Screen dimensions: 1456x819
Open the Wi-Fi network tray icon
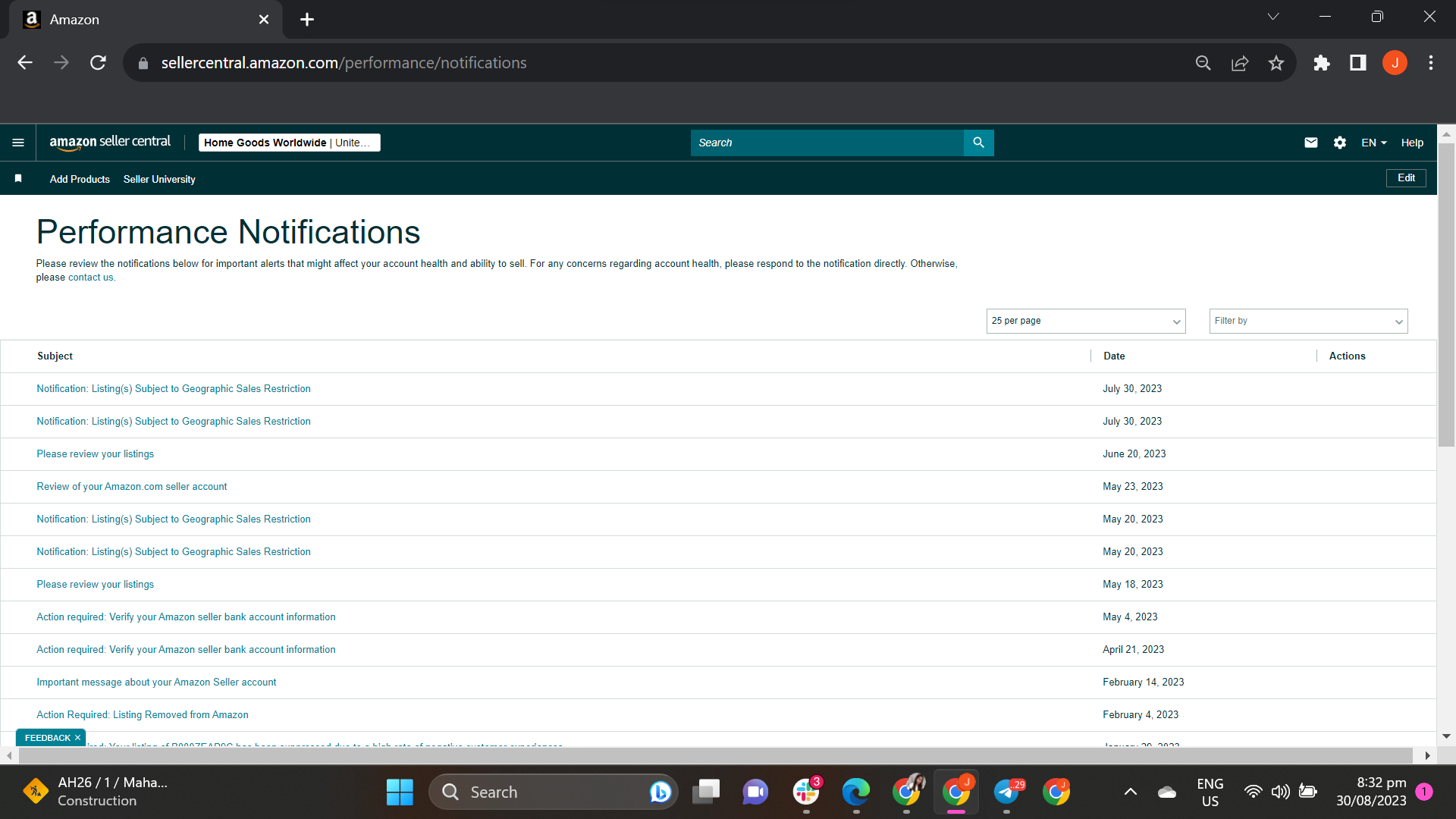point(1254,792)
